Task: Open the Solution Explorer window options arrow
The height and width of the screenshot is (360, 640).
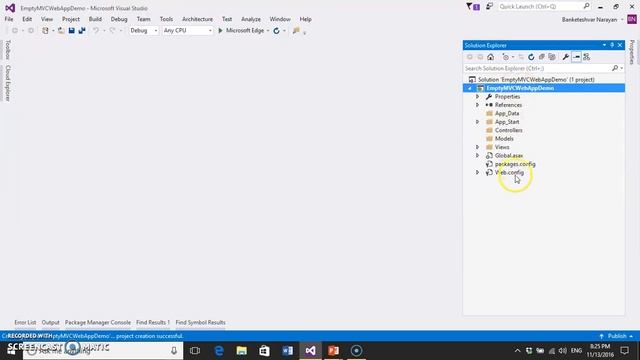Action: tap(604, 45)
